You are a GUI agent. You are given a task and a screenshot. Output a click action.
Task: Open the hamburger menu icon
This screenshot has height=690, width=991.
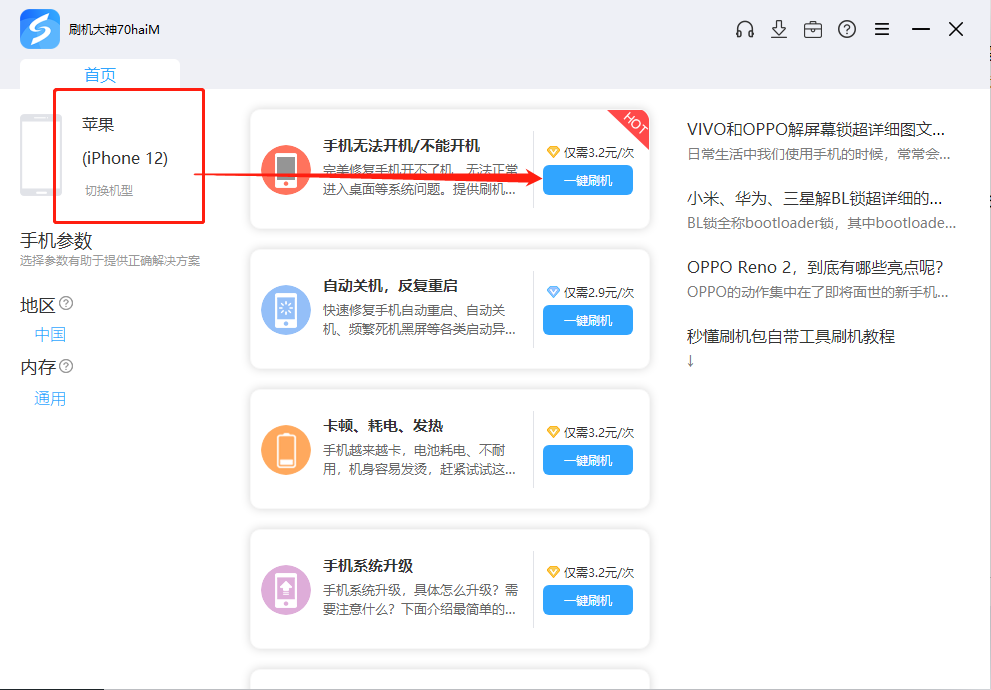pyautogui.click(x=882, y=29)
